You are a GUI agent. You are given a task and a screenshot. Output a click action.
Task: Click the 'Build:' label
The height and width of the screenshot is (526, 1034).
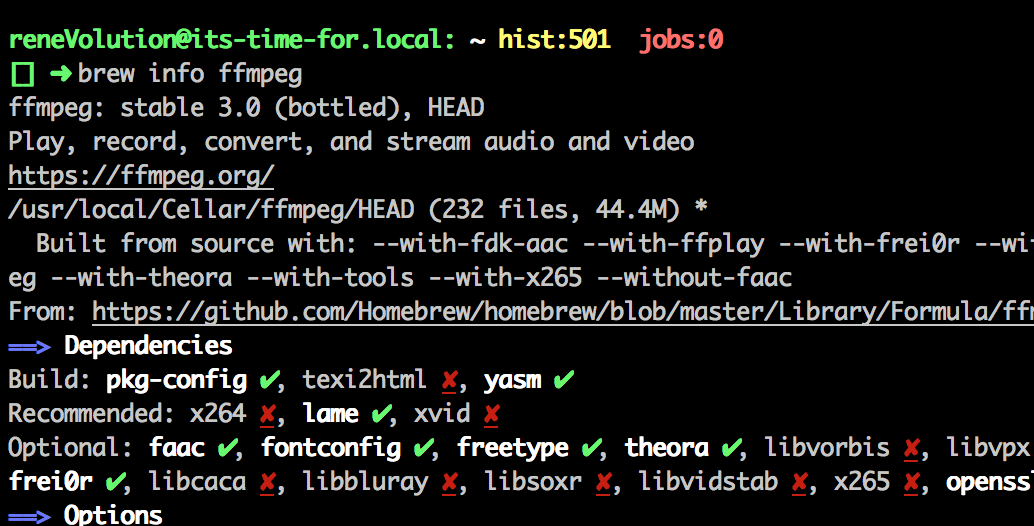50,380
